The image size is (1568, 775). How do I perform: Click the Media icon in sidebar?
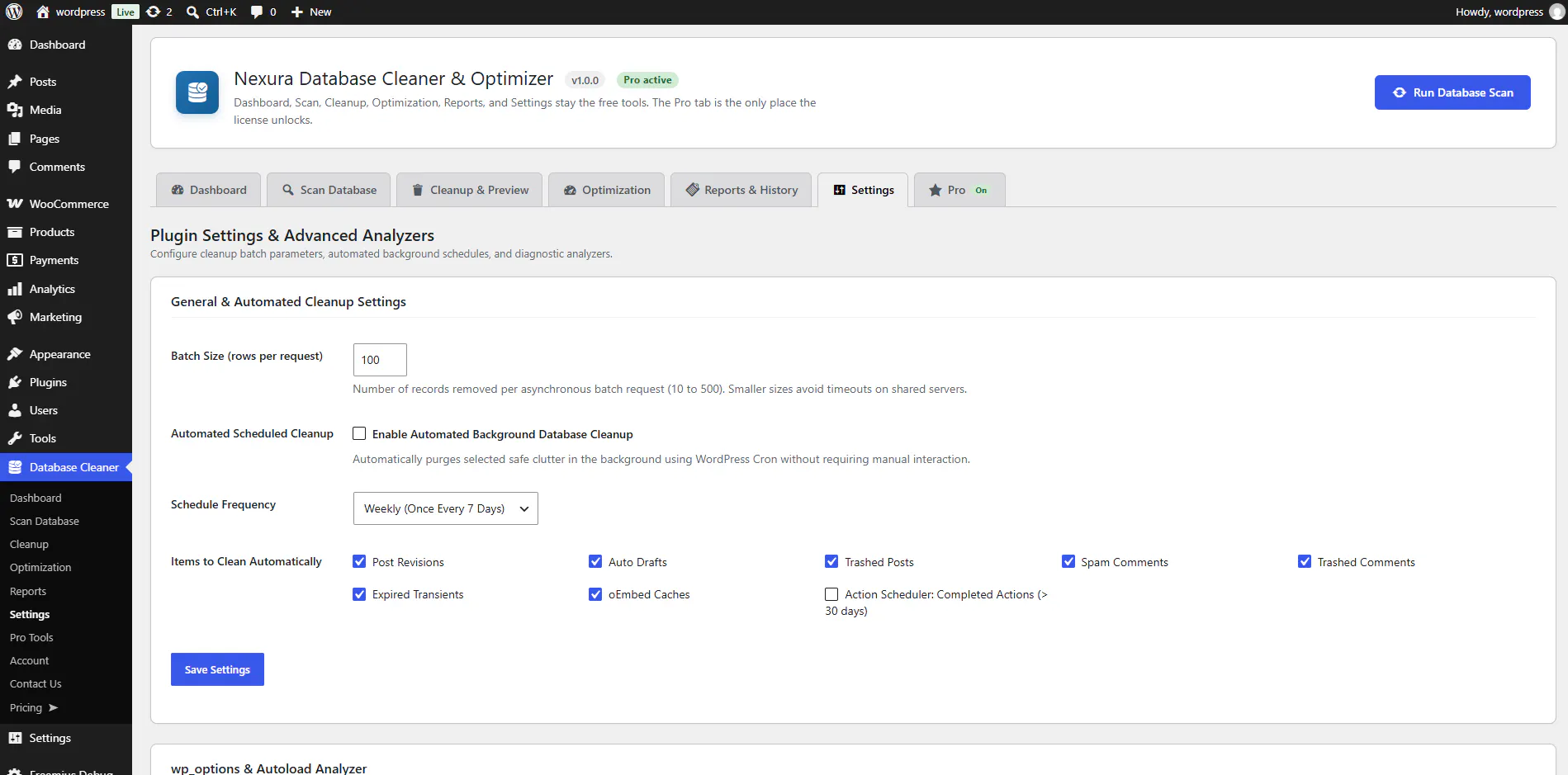(x=15, y=110)
